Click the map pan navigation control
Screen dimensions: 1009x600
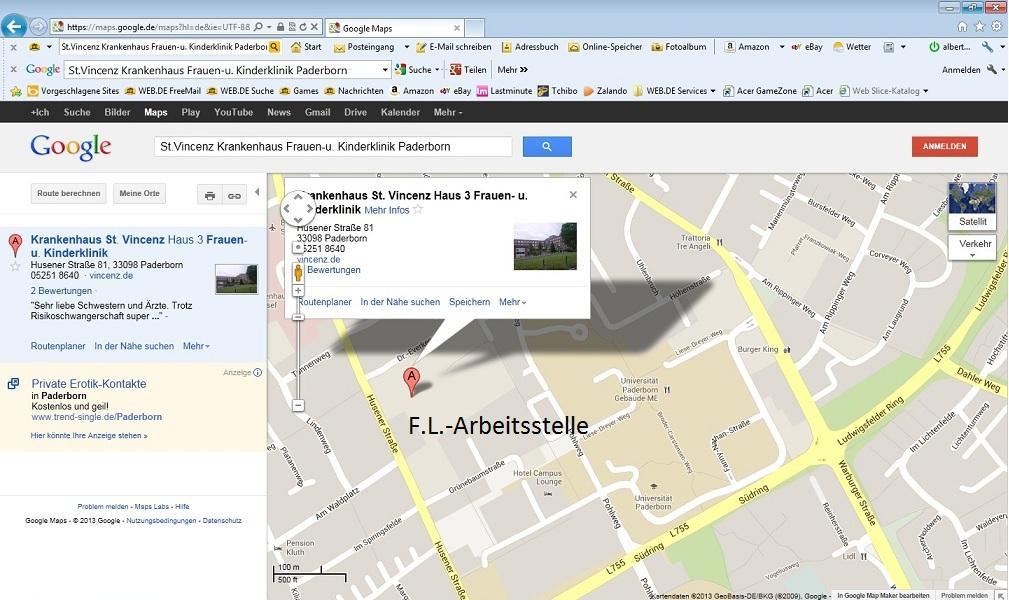click(x=298, y=208)
